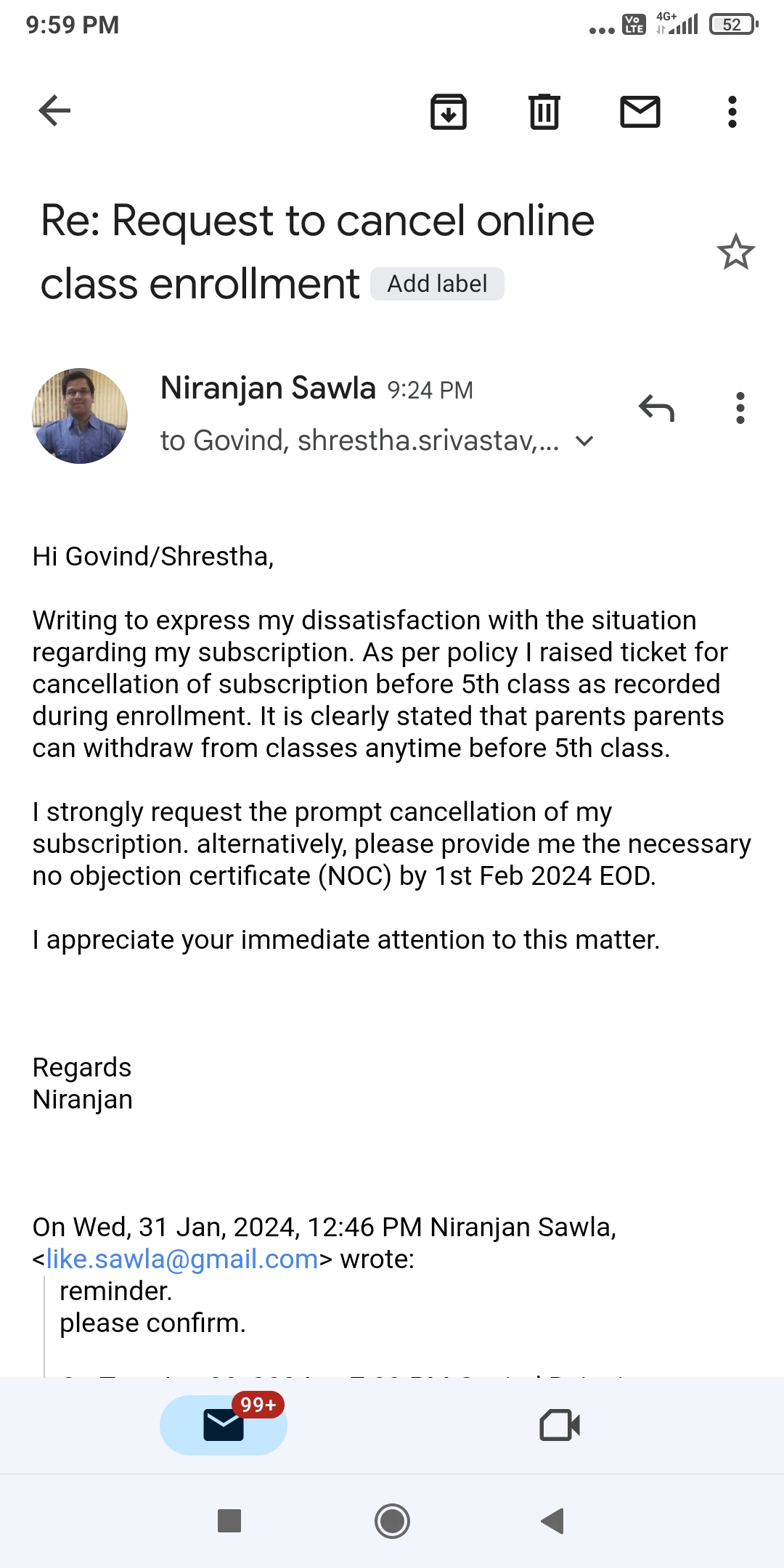Switch to the Mail tab

(224, 1425)
